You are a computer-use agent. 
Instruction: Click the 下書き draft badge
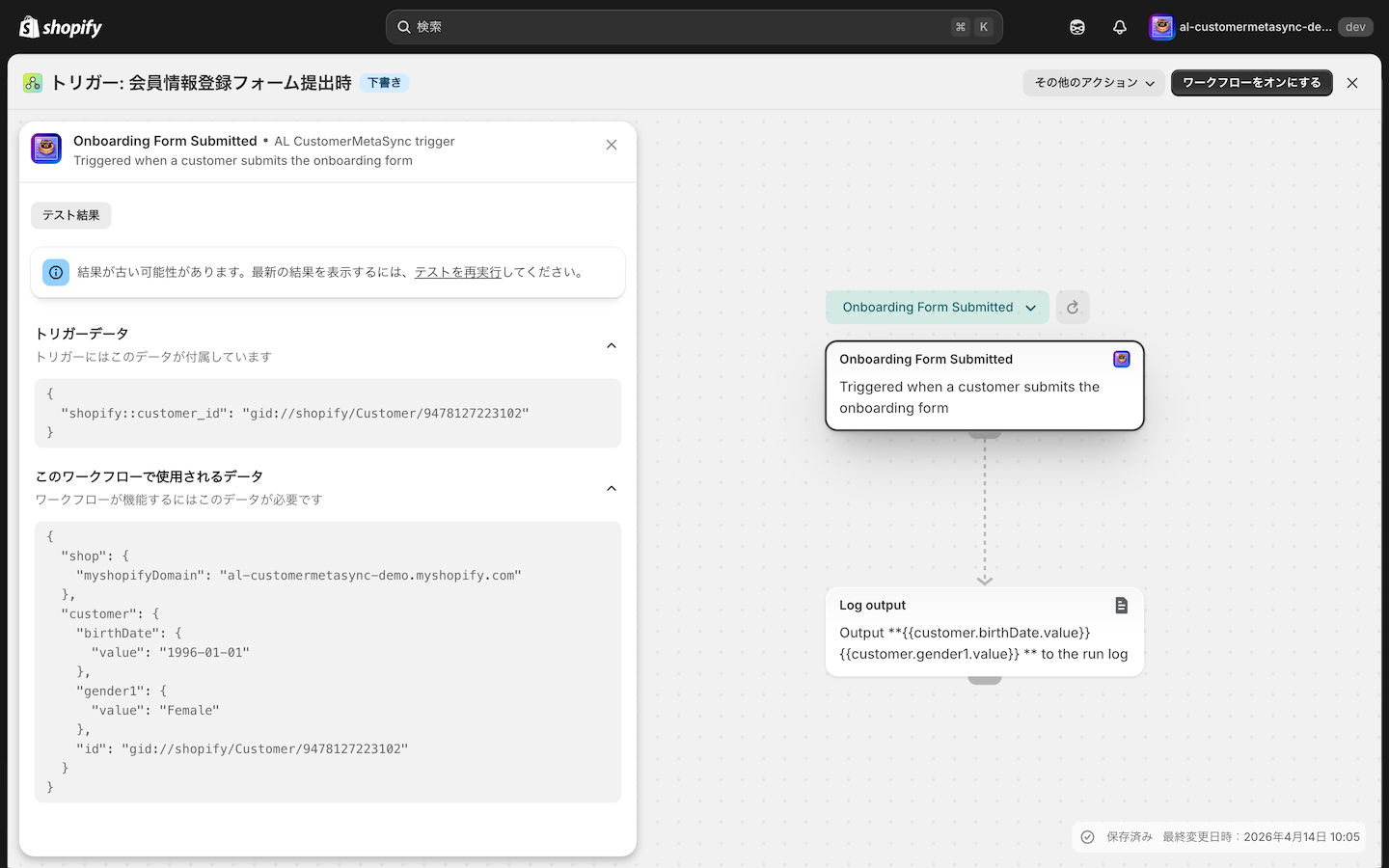click(385, 83)
